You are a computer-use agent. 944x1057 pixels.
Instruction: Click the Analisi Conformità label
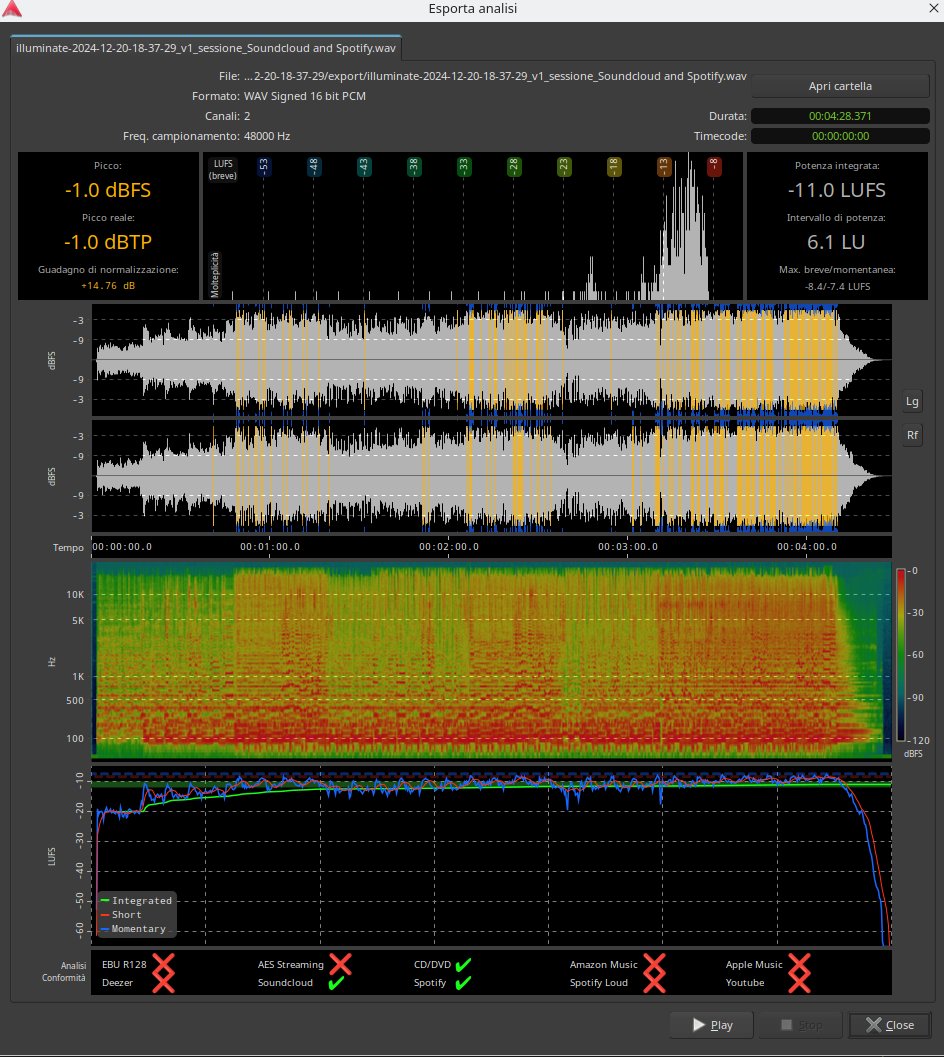tap(64, 971)
